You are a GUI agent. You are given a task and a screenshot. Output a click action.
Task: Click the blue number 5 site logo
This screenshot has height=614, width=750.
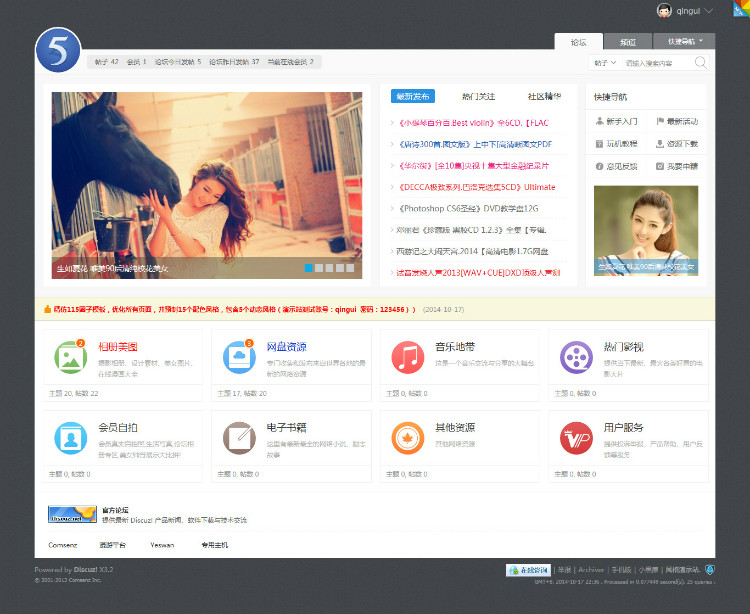point(58,50)
